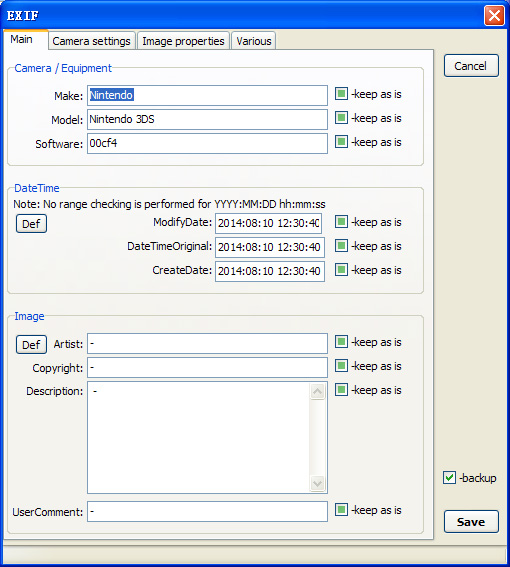Toggle keep as is for Copyright
Image resolution: width=510 pixels, height=567 pixels.
341,366
